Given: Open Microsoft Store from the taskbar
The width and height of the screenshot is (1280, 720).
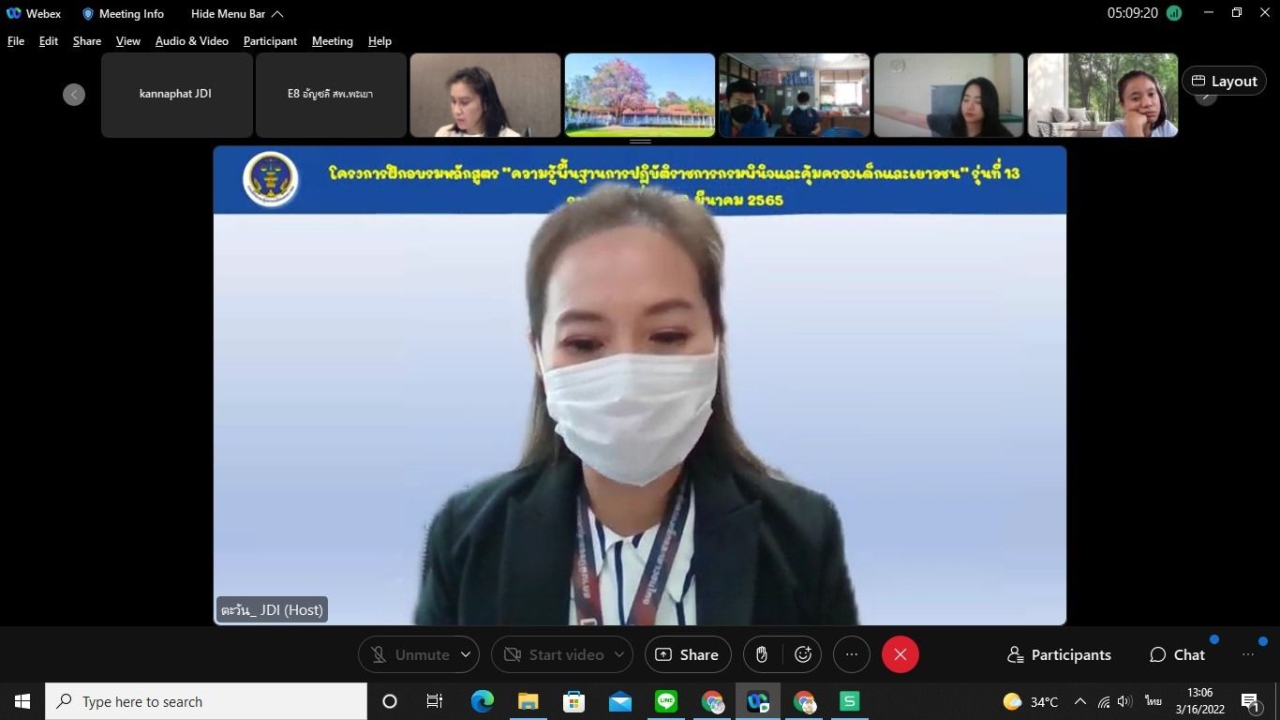Looking at the screenshot, I should point(574,702).
